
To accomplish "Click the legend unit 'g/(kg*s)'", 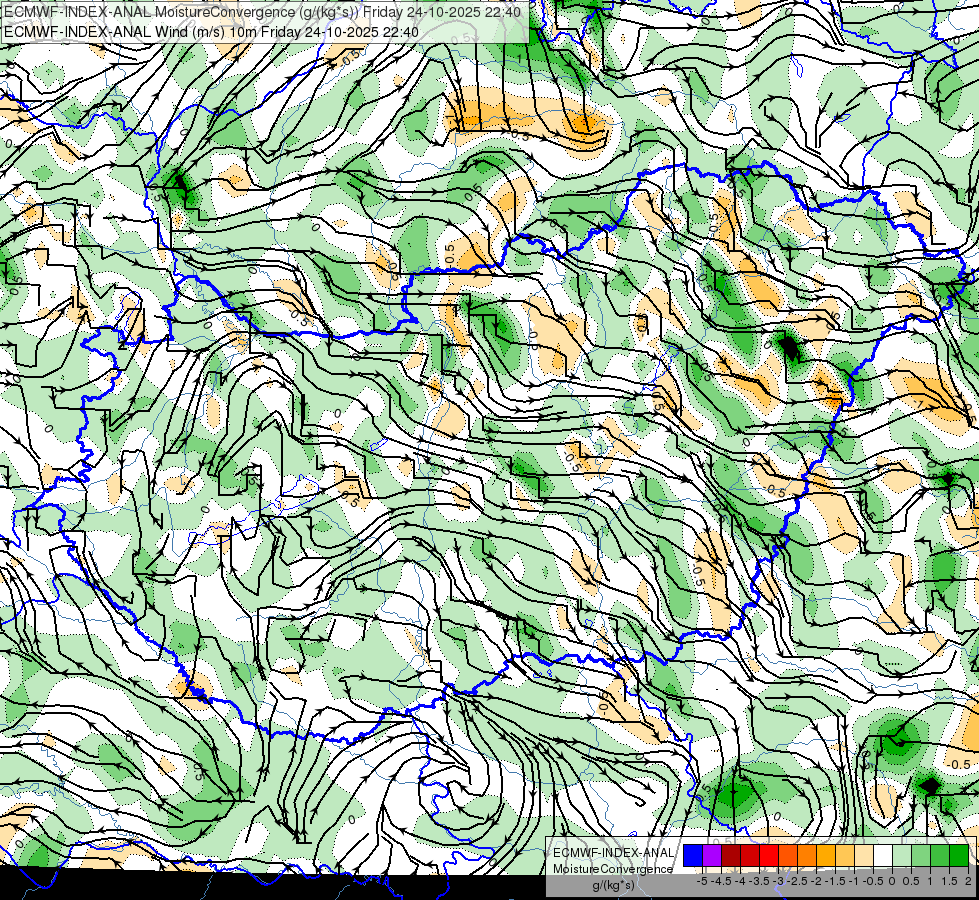I will tap(613, 886).
